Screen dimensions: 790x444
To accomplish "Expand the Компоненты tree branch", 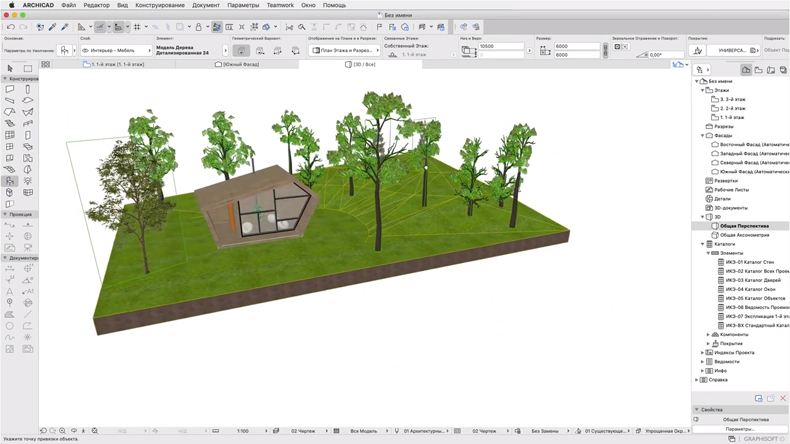I will 708,335.
